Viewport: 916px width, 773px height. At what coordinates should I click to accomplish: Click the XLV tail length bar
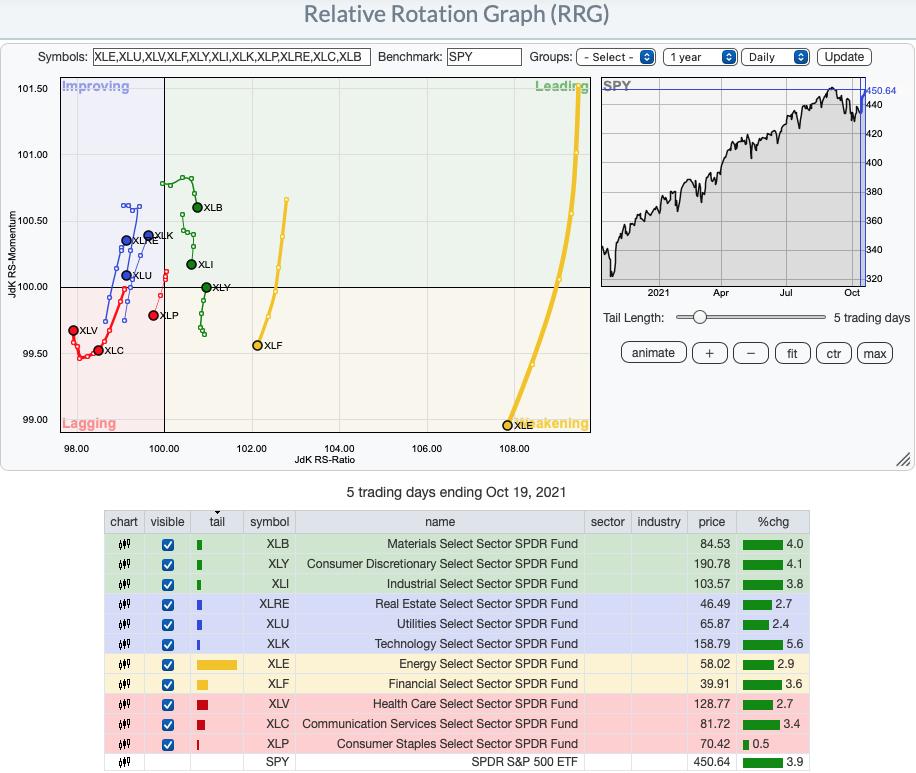click(202, 705)
